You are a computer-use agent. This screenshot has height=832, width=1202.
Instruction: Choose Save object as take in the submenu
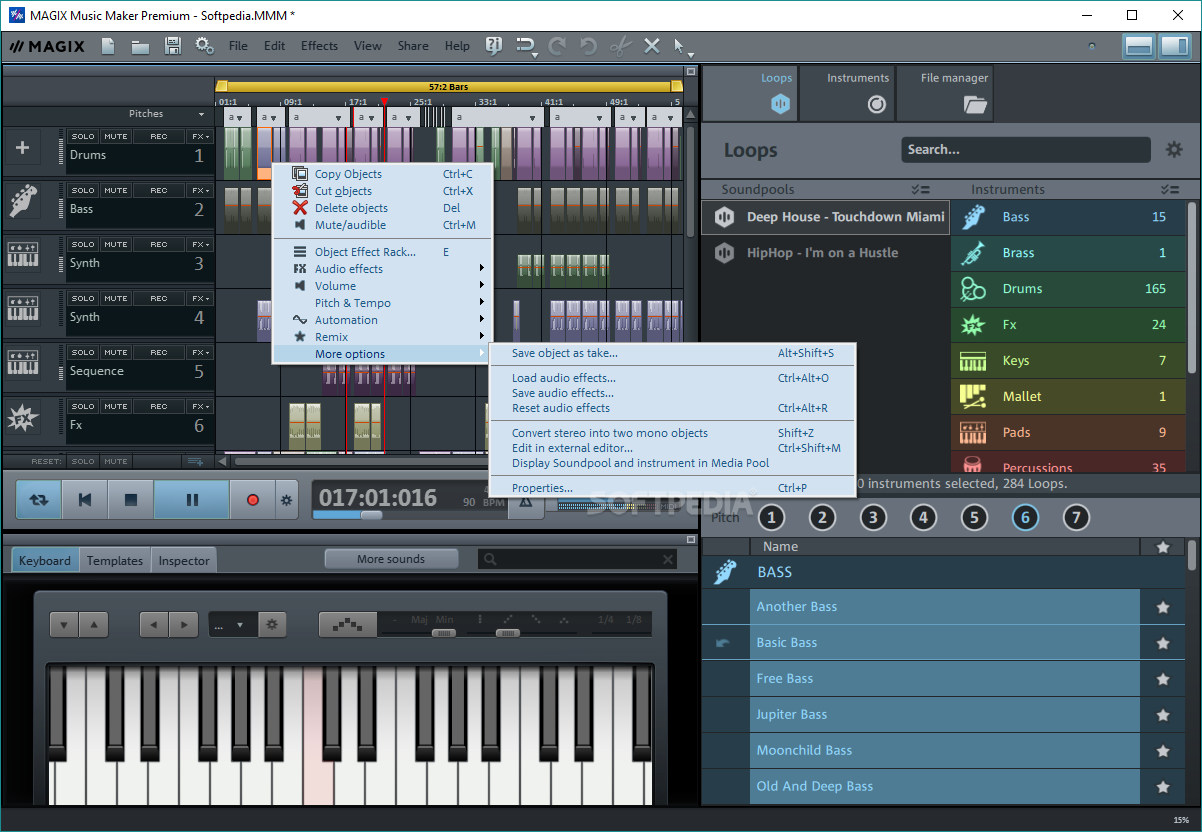point(672,353)
